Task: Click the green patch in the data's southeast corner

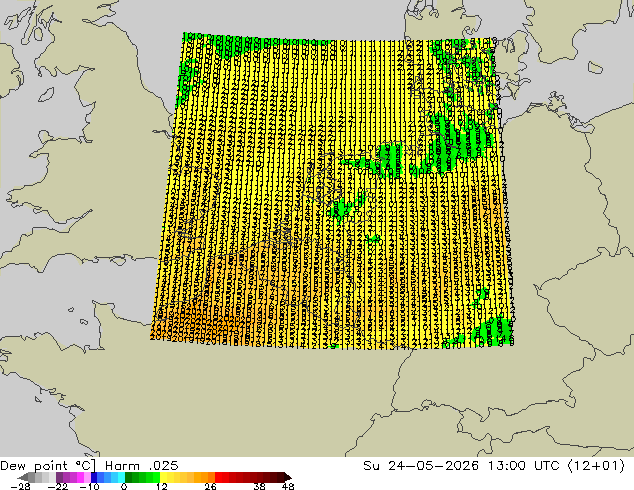Action: (x=493, y=328)
